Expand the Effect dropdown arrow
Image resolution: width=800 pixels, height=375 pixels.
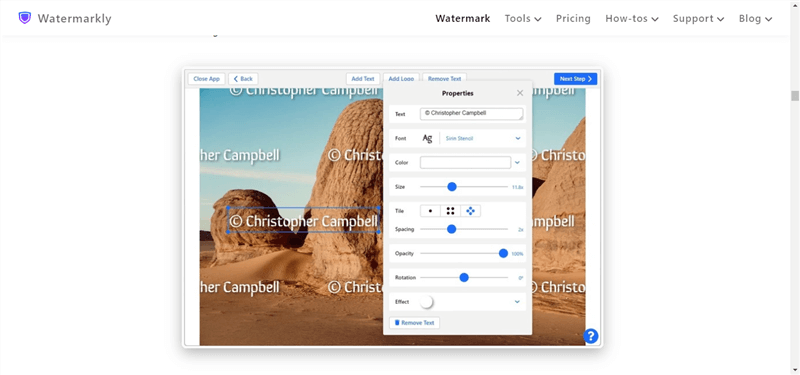pos(517,302)
